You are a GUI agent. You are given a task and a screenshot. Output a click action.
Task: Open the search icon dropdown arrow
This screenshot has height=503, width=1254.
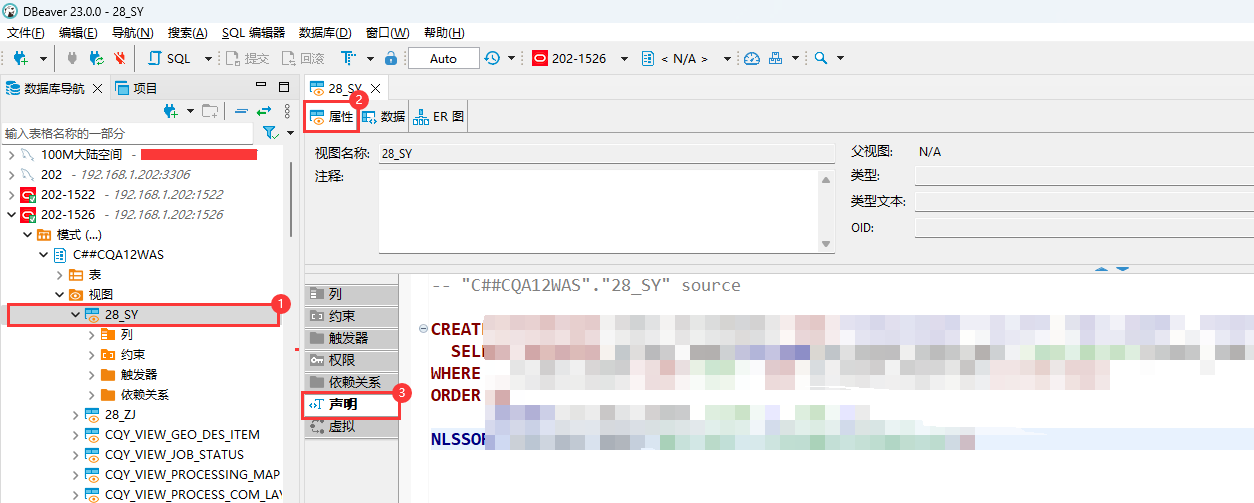tap(840, 58)
